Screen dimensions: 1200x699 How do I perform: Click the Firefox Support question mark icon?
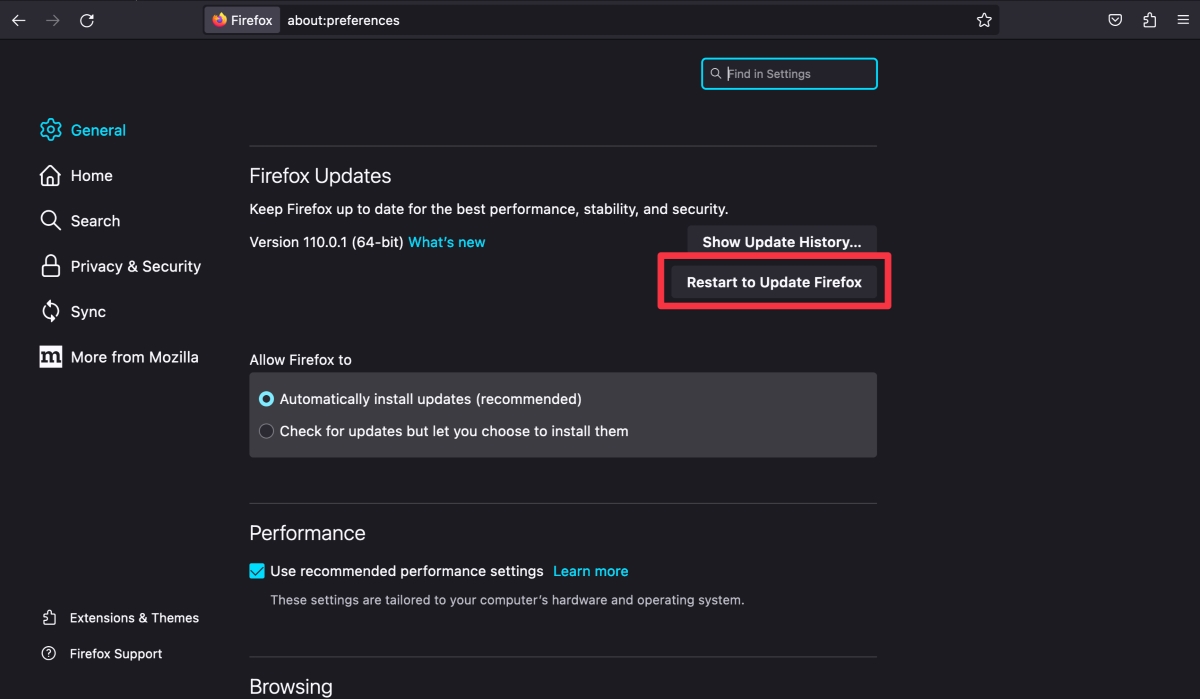(x=49, y=653)
